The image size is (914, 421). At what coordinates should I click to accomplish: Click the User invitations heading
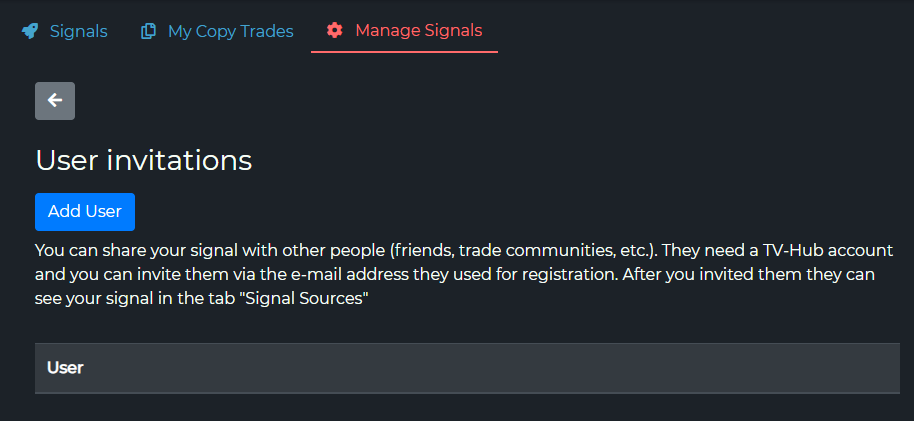coord(143,160)
